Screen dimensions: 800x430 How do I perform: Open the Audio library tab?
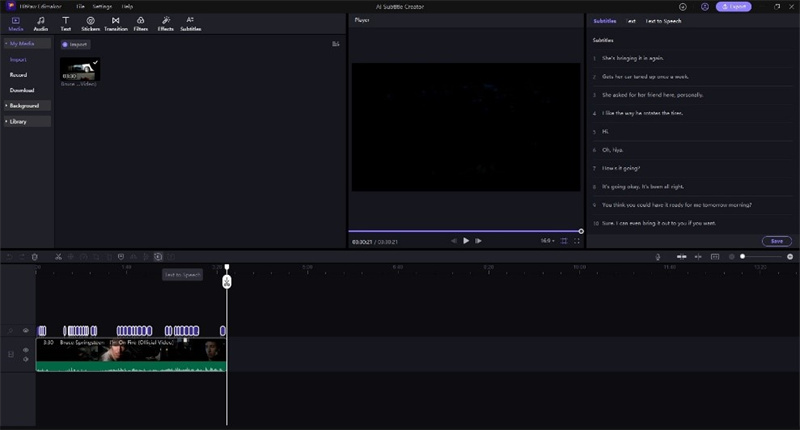pyautogui.click(x=41, y=23)
